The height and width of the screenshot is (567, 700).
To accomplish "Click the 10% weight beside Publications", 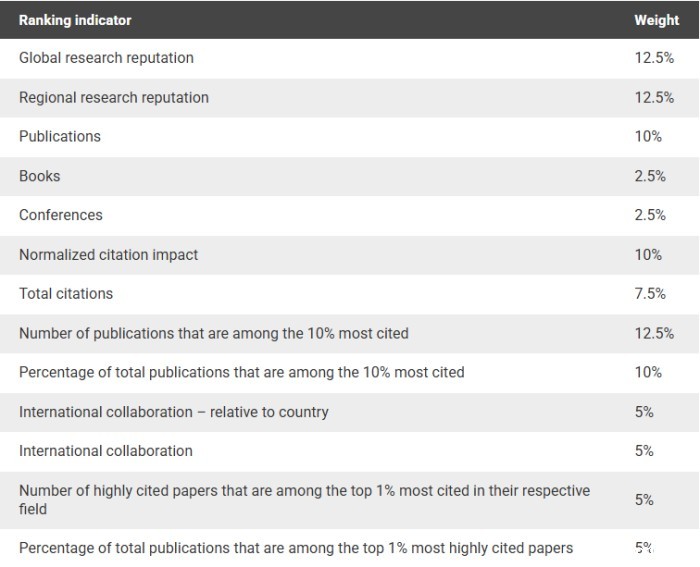I will point(648,136).
